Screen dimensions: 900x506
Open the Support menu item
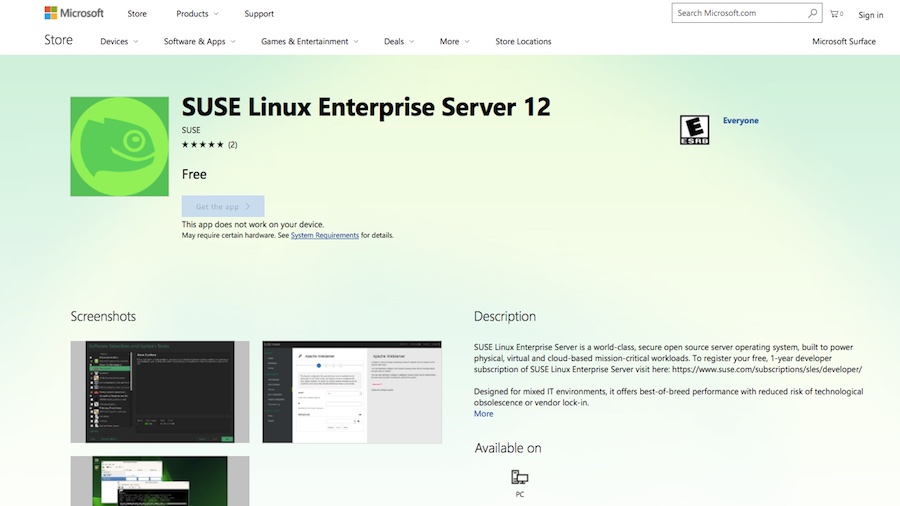click(x=259, y=14)
